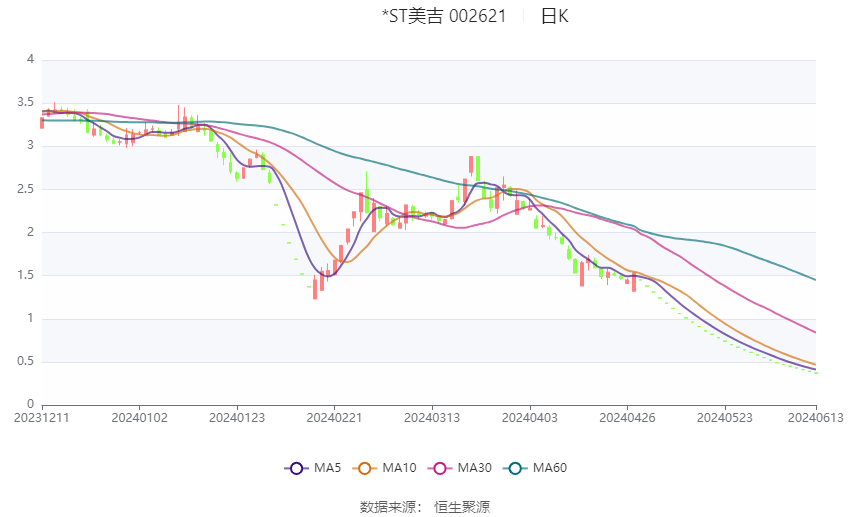Click the lowest red candlestick near 20240221
Viewport: 850px width, 517px height.
[x=315, y=288]
